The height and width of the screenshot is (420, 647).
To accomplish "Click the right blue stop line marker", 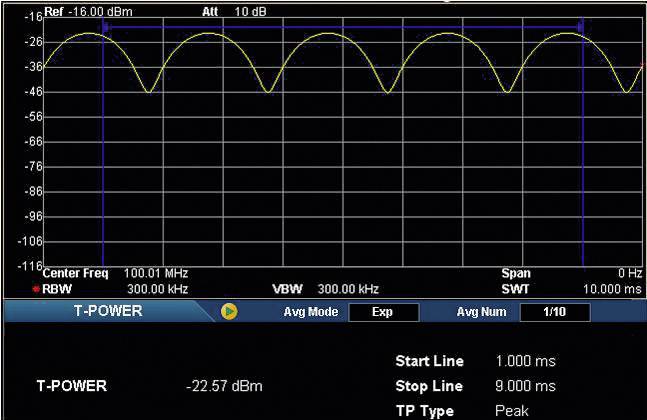I will click(x=581, y=150).
